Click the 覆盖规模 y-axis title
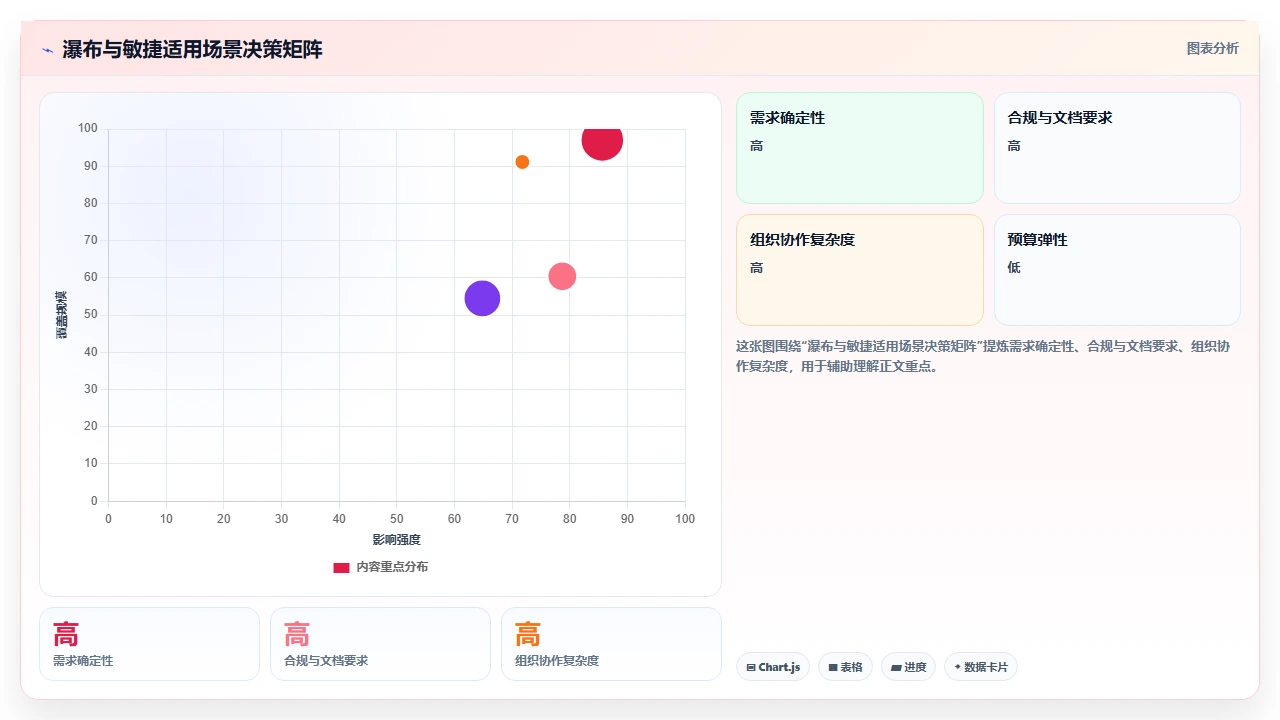Image resolution: width=1280 pixels, height=720 pixels. click(61, 314)
